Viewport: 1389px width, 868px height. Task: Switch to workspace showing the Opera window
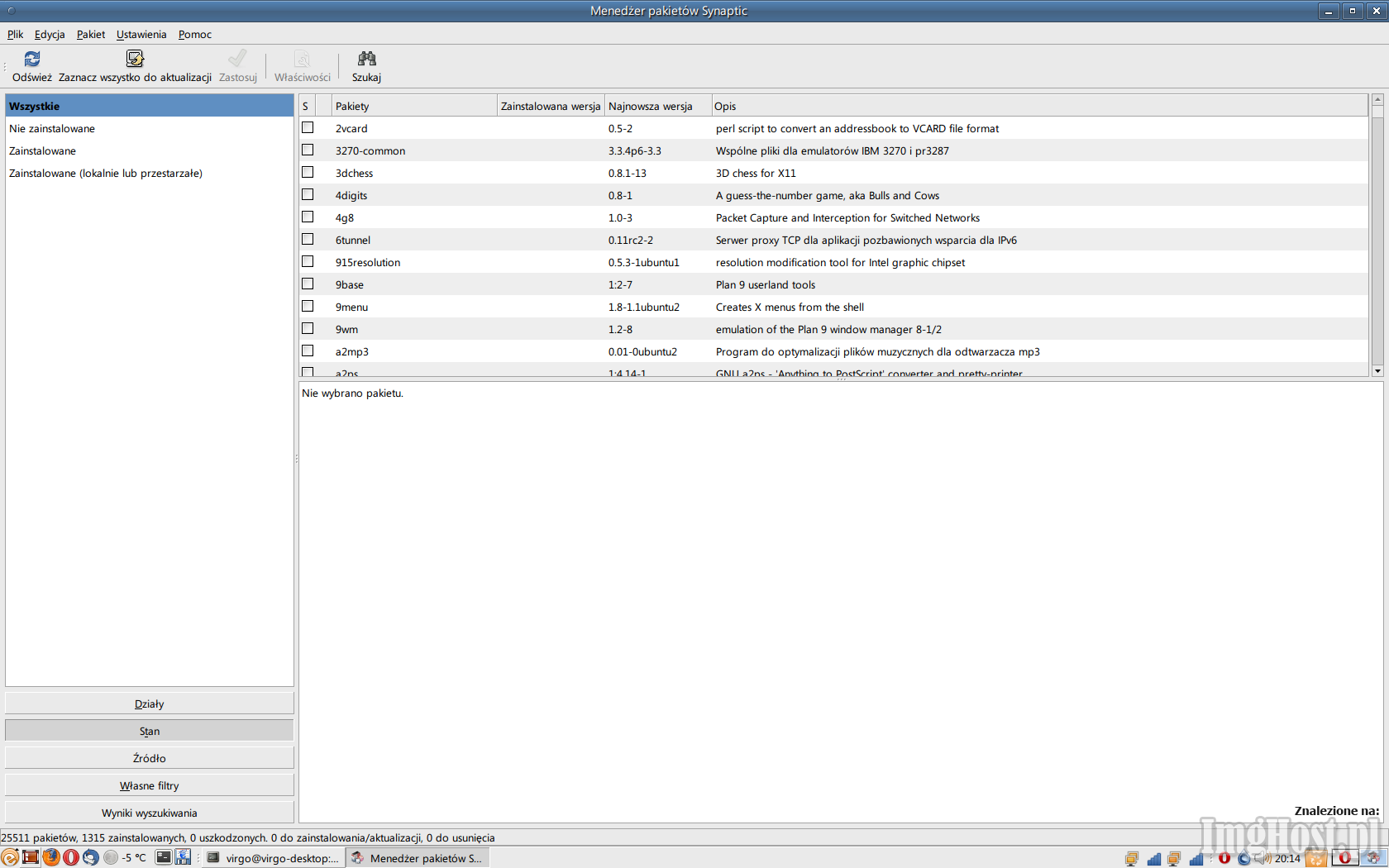tap(1344, 857)
